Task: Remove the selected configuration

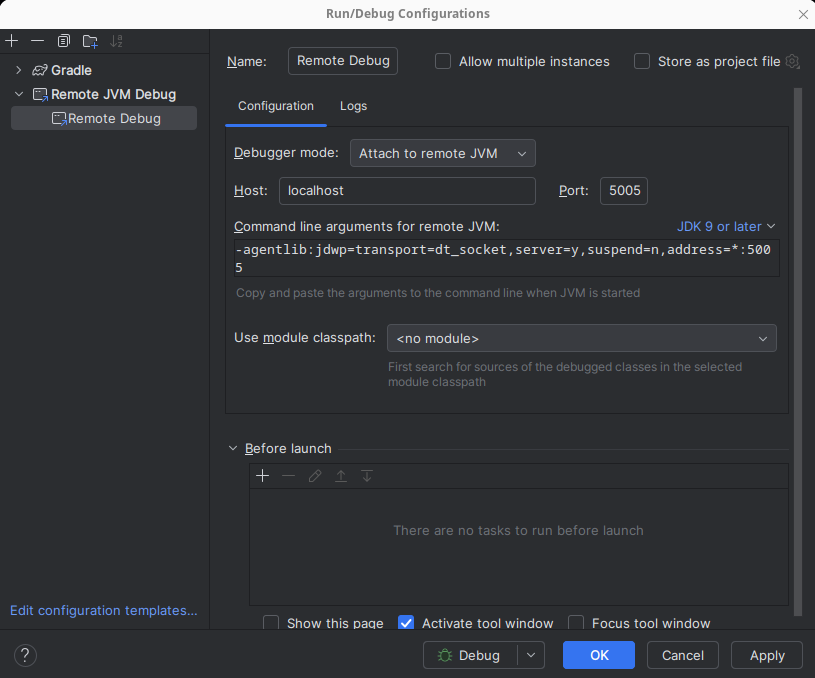Action: click(37, 41)
